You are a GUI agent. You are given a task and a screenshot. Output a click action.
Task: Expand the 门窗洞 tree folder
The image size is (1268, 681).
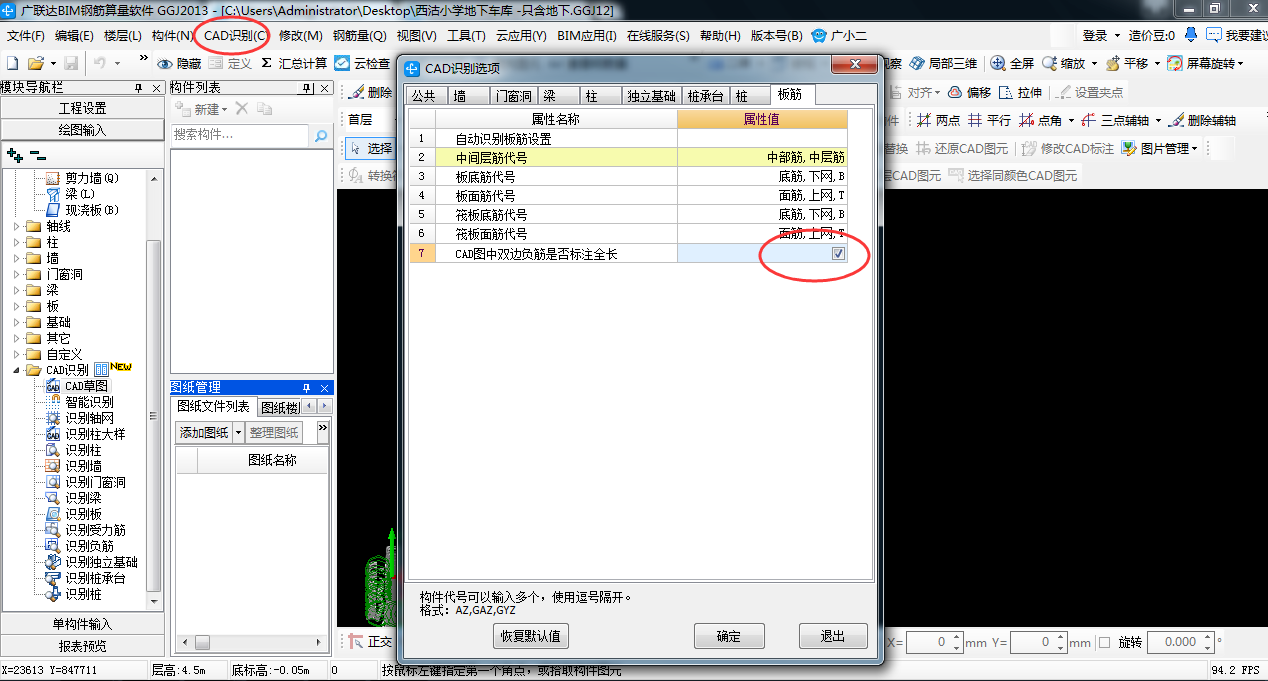pyautogui.click(x=17, y=274)
